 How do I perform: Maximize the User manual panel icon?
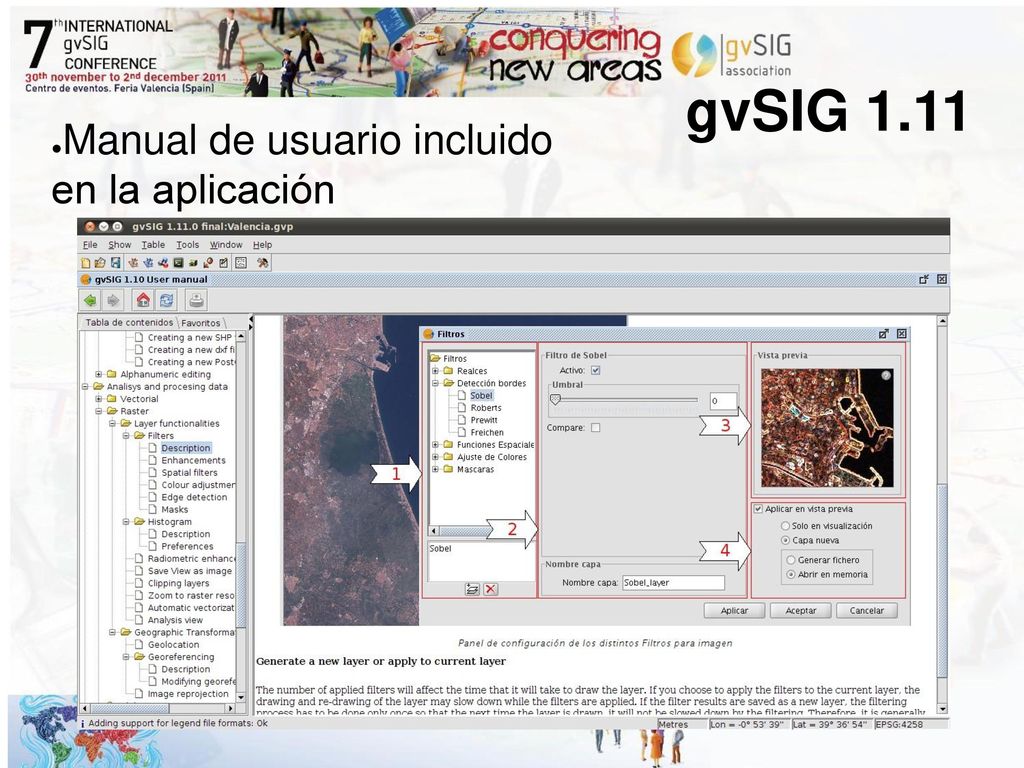pos(923,280)
